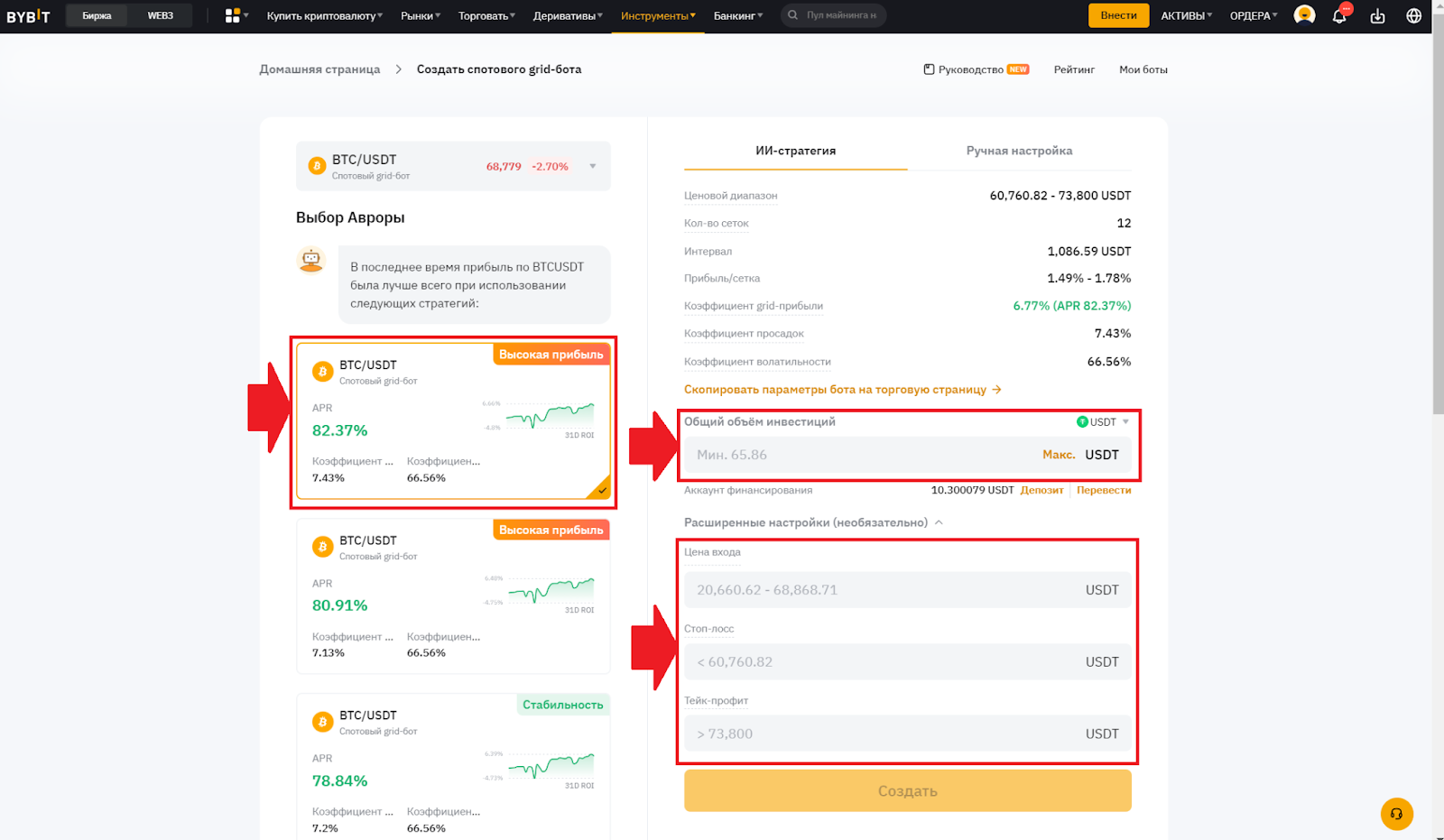Click Перевести link
Image resolution: width=1444 pixels, height=840 pixels.
point(1104,490)
